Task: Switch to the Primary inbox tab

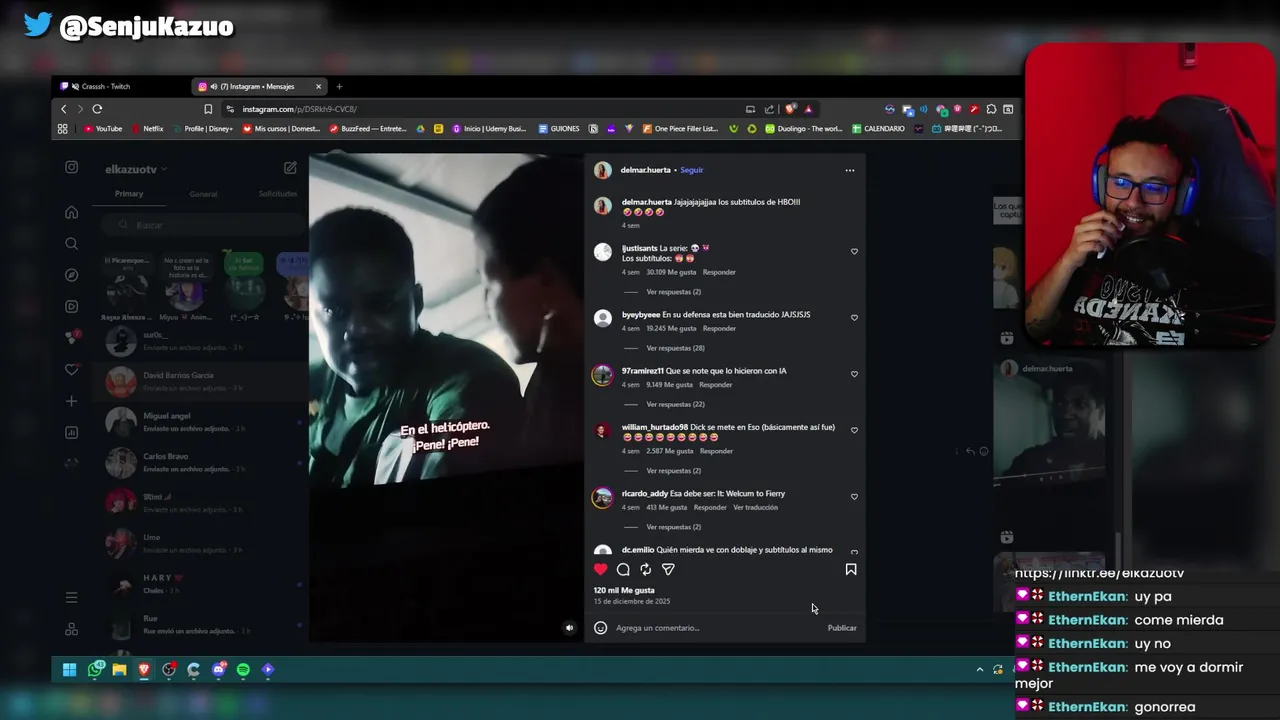Action: 129,194
